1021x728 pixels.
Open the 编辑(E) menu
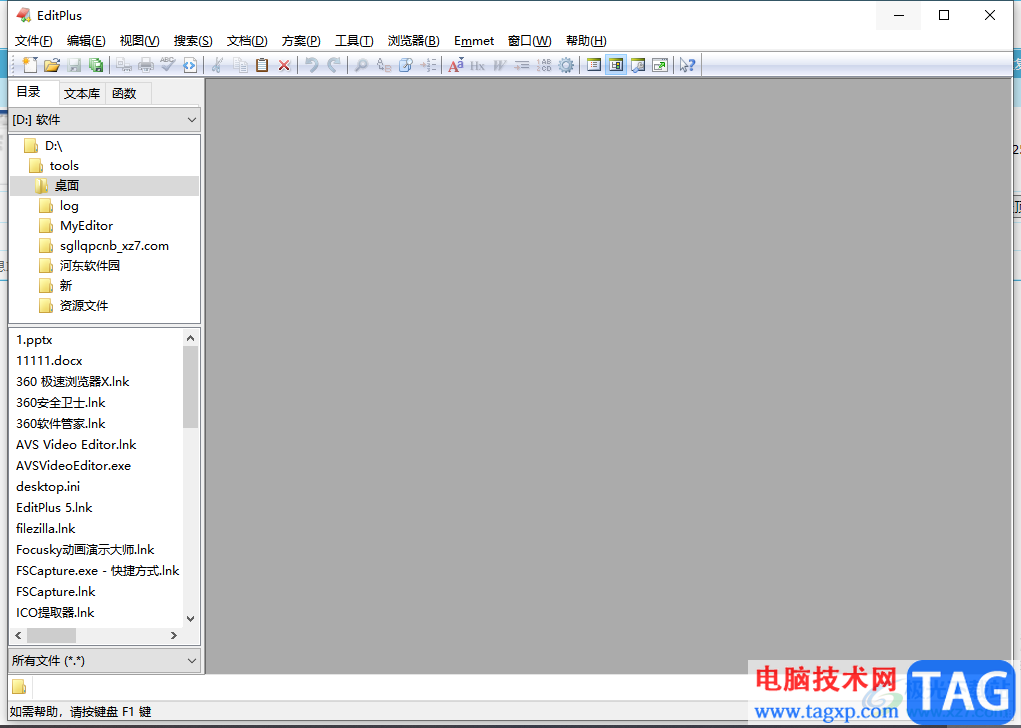(86, 40)
